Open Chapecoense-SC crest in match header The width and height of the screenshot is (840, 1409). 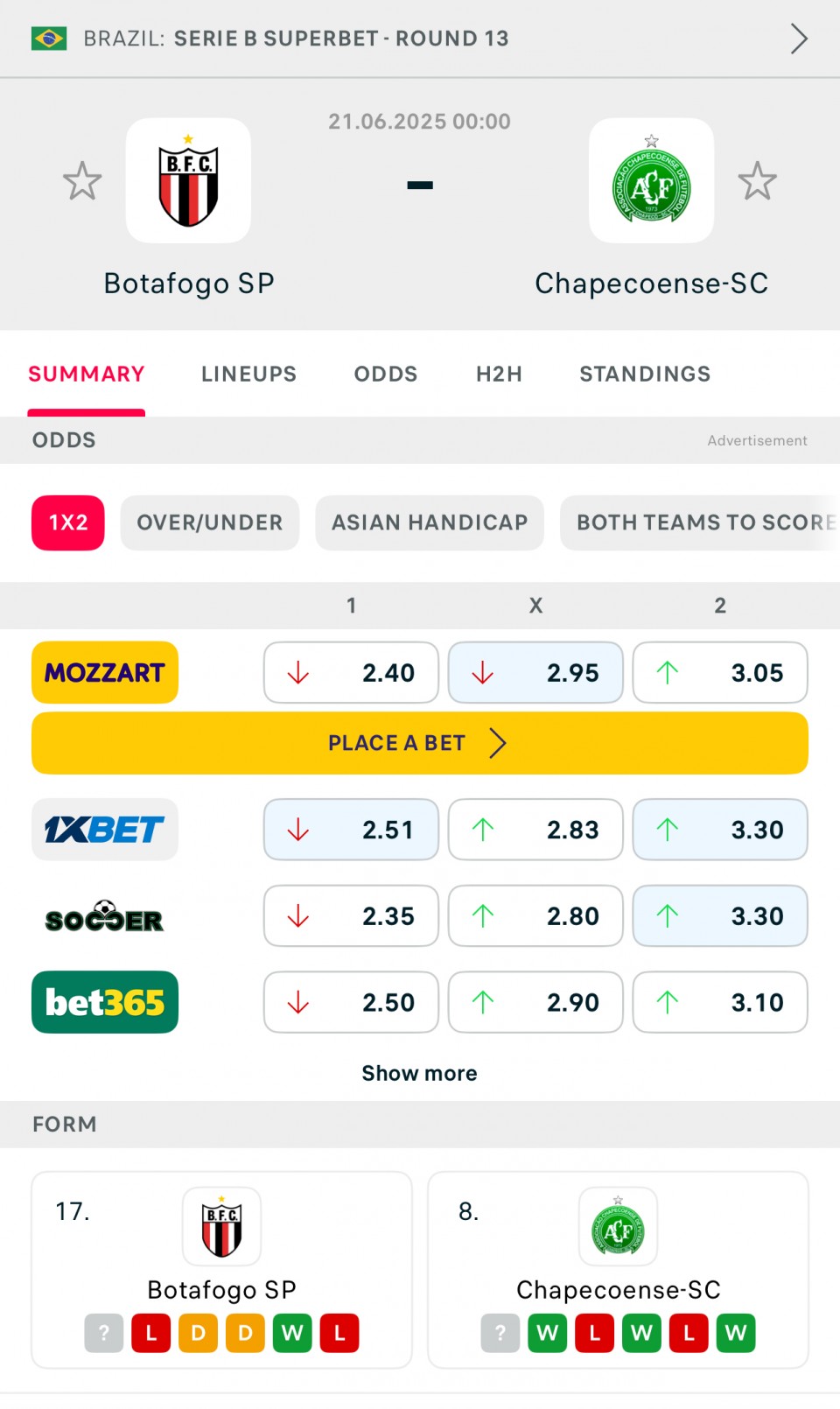[x=651, y=180]
